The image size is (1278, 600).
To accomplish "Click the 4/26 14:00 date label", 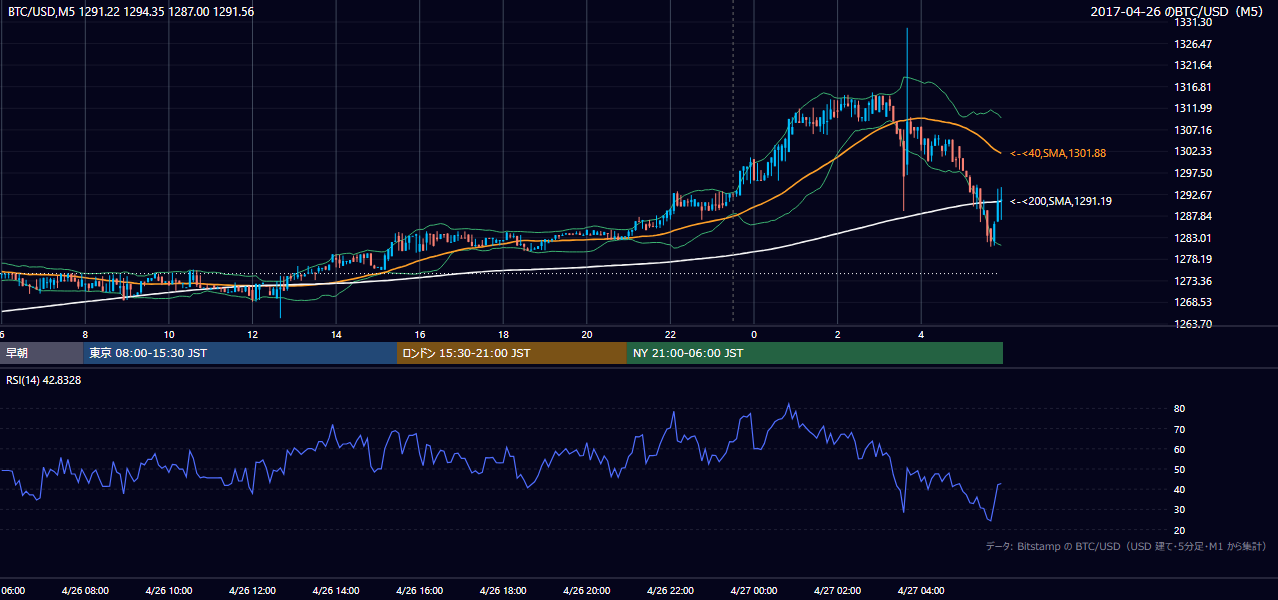I will point(336,591).
